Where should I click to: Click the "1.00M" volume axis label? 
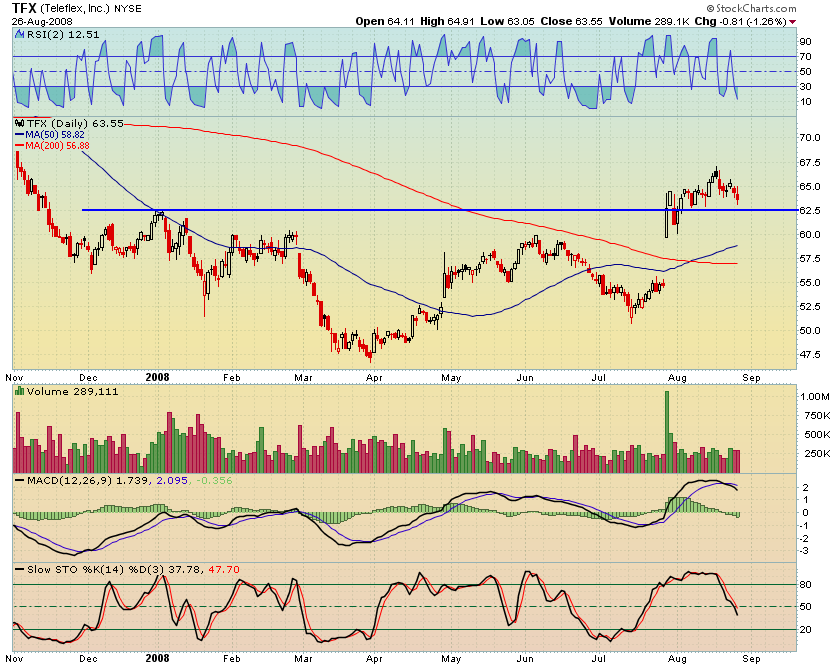[815, 397]
